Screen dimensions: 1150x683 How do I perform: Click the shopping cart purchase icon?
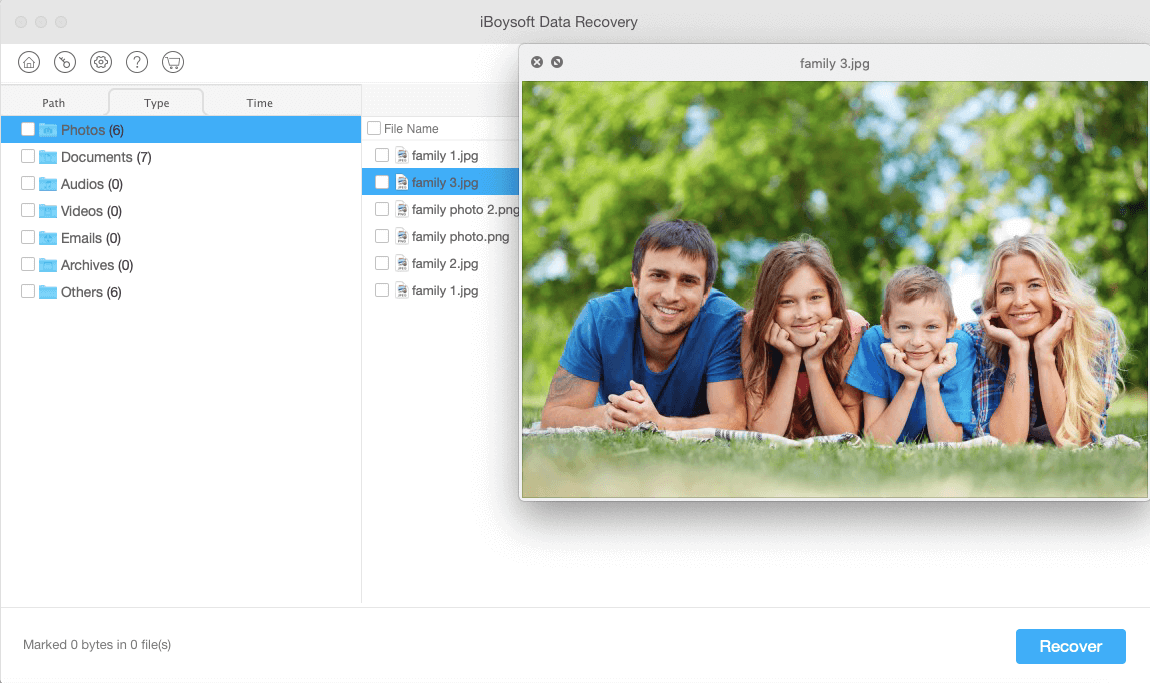pos(172,61)
